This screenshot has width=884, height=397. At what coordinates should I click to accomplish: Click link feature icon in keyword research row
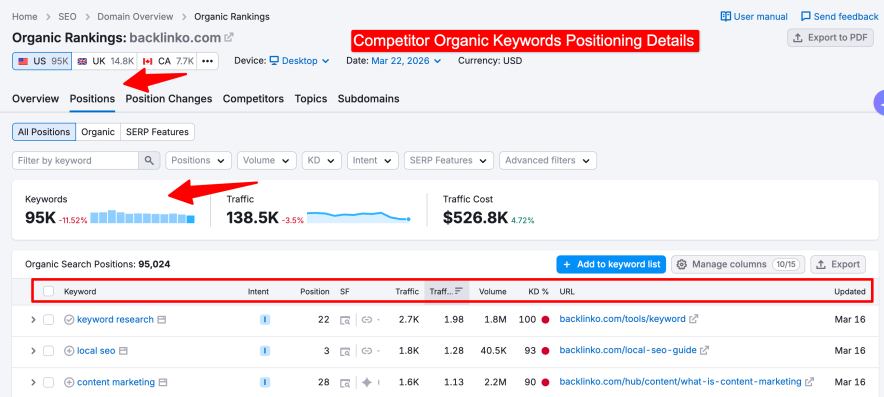(367, 320)
